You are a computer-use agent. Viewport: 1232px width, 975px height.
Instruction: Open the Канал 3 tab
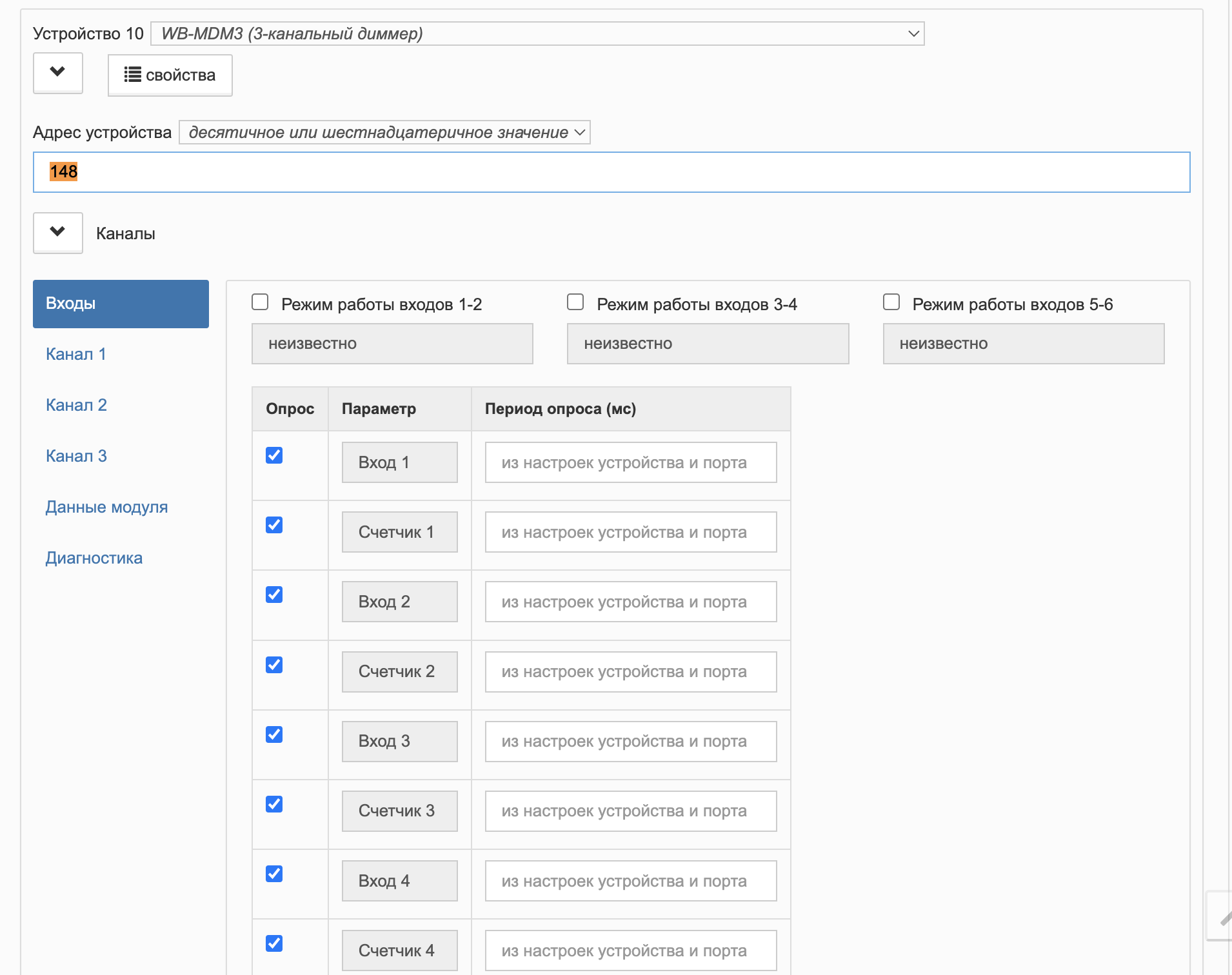tap(76, 456)
